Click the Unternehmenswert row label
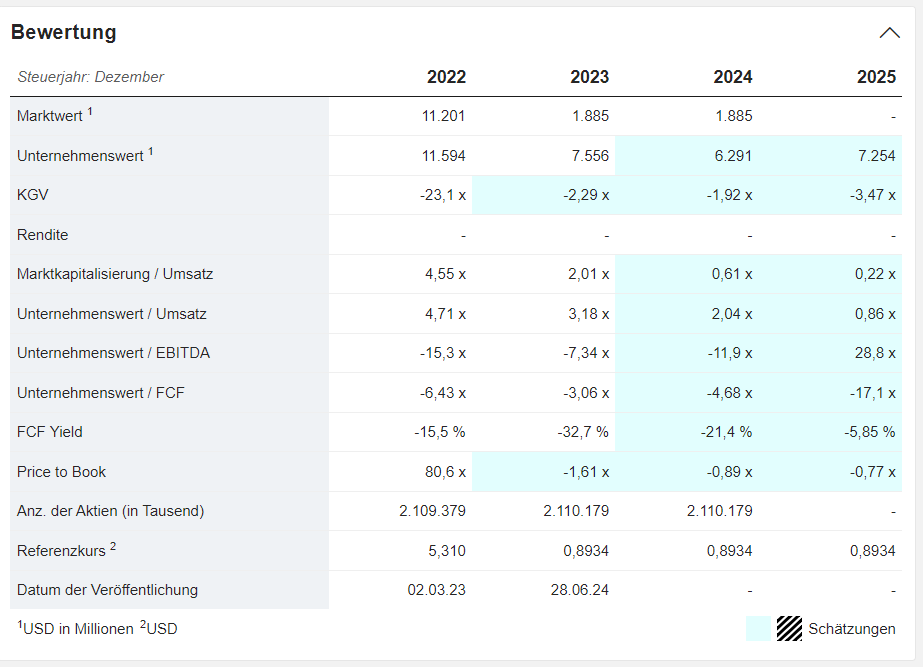The image size is (923, 667). click(x=80, y=156)
